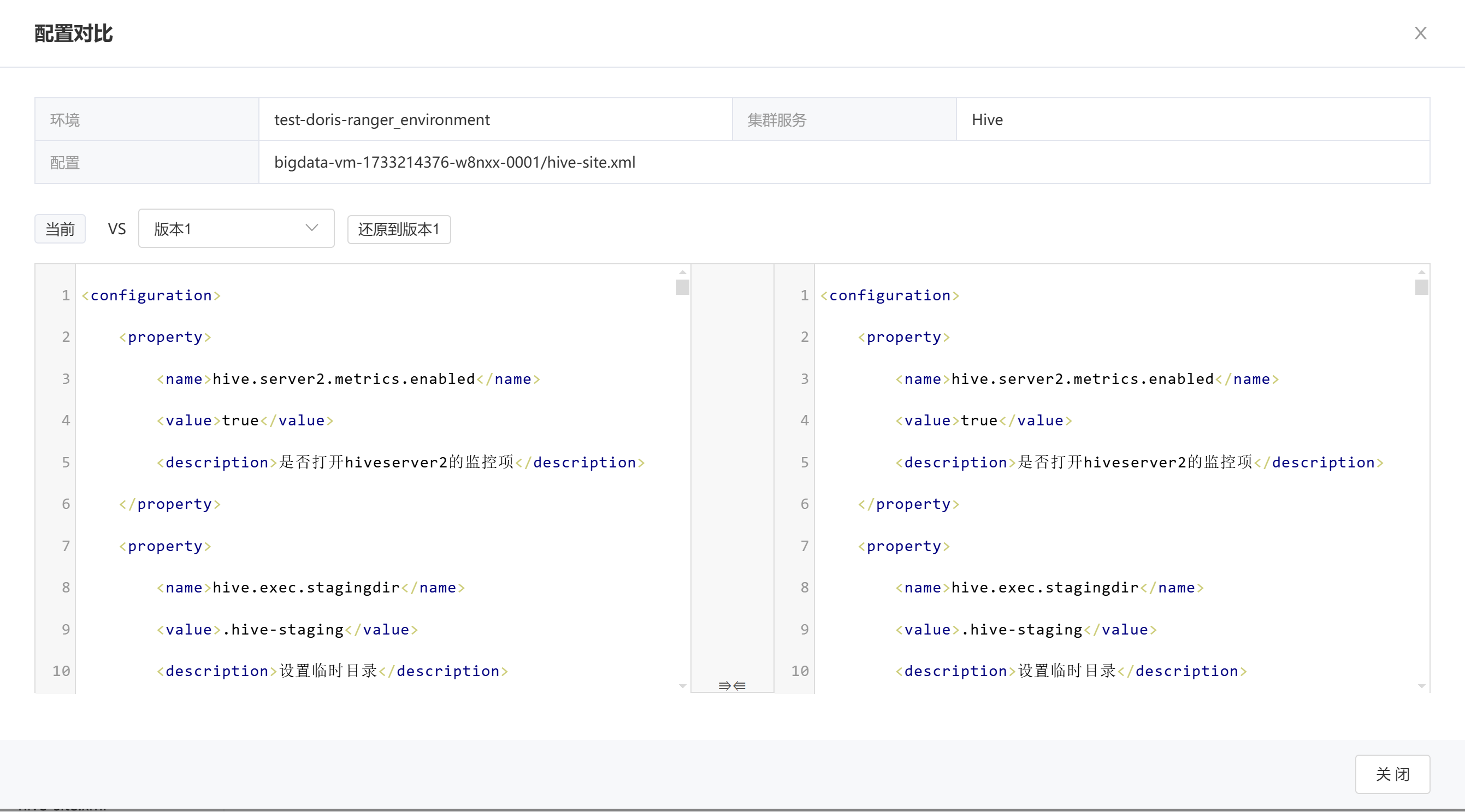This screenshot has height=812, width=1465.
Task: Select the 当前 tag button
Action: click(60, 229)
